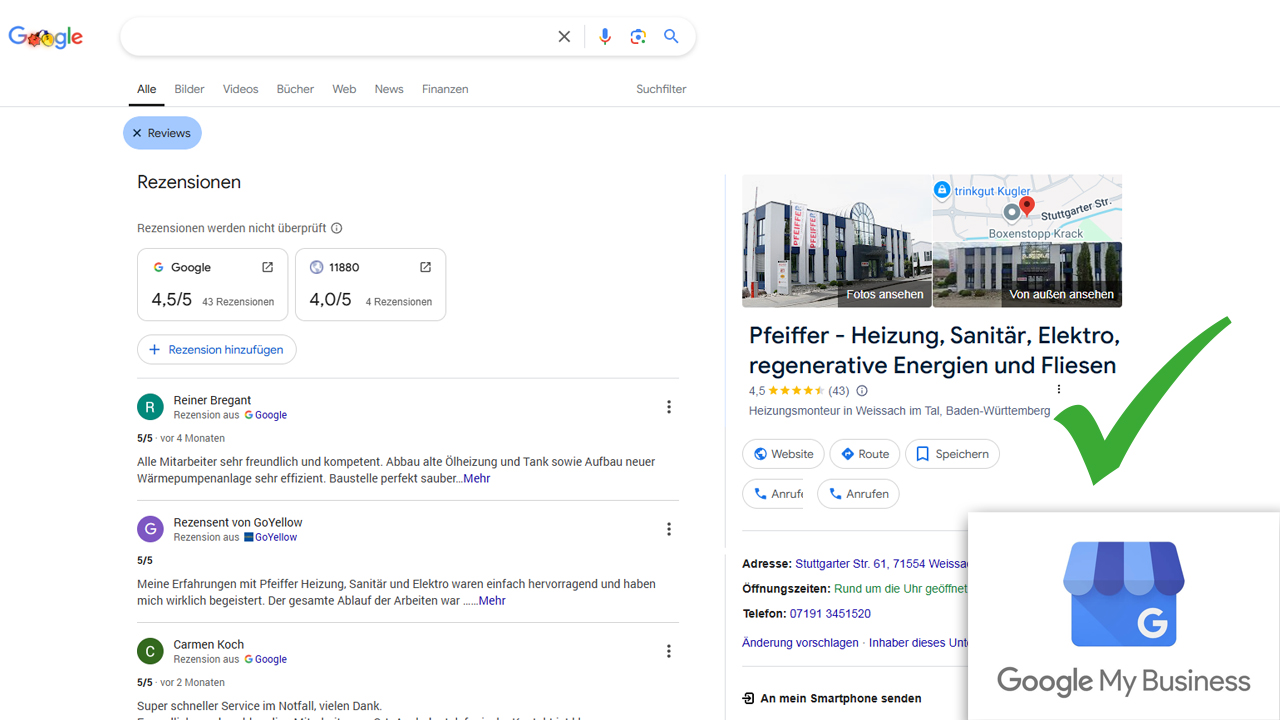Open 11880 reviews external link icon
The image size is (1280, 720).
tap(425, 267)
